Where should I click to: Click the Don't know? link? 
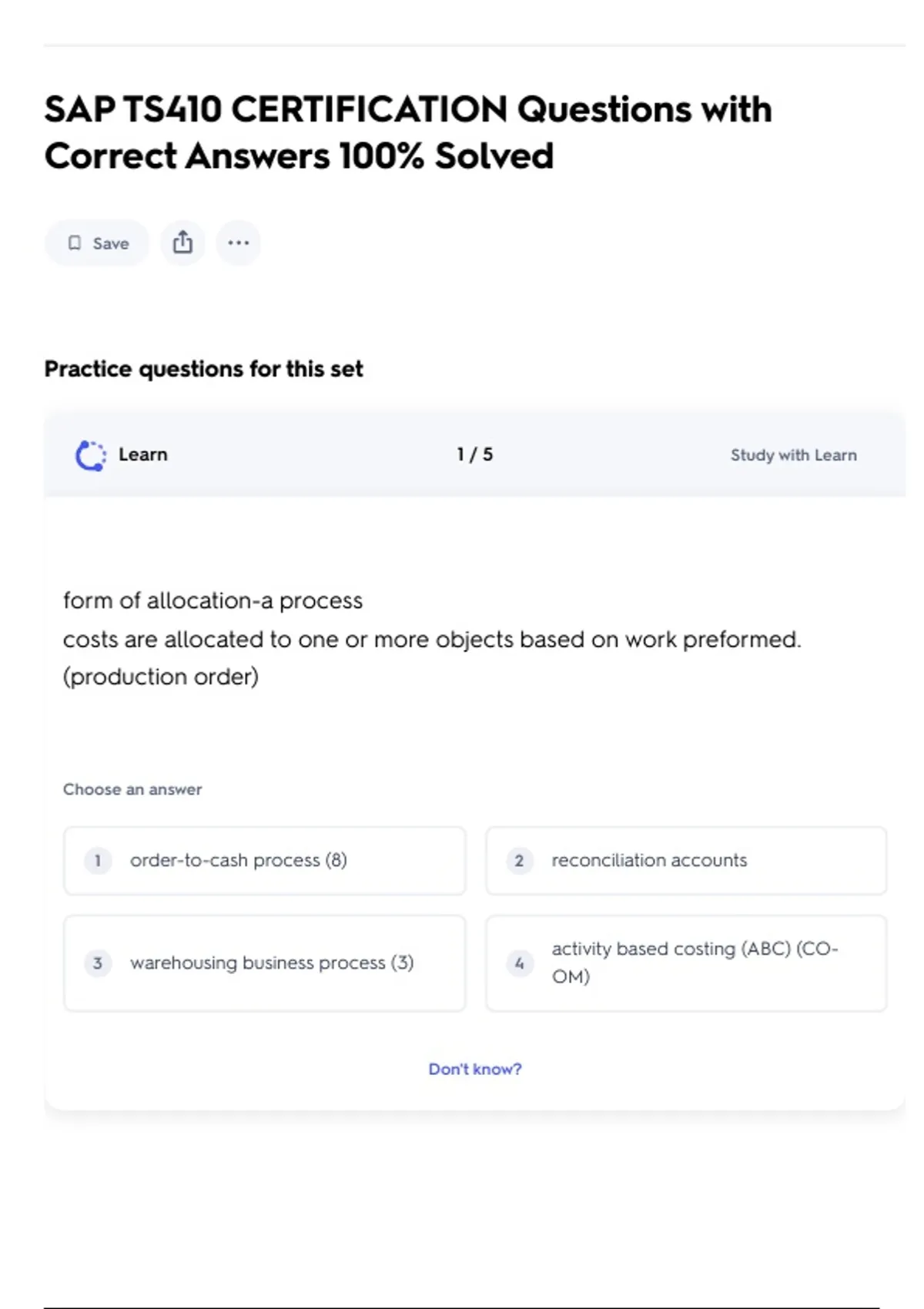coord(475,1069)
